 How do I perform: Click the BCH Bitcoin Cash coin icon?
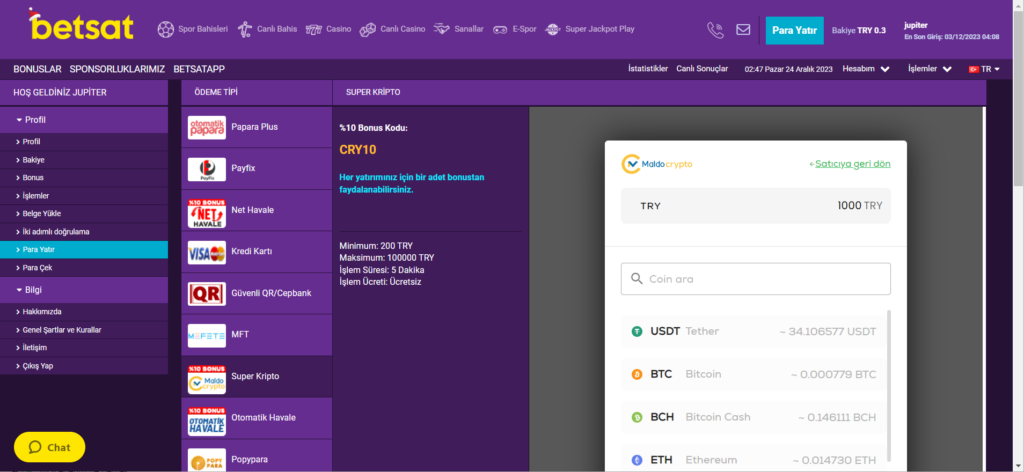click(x=637, y=417)
